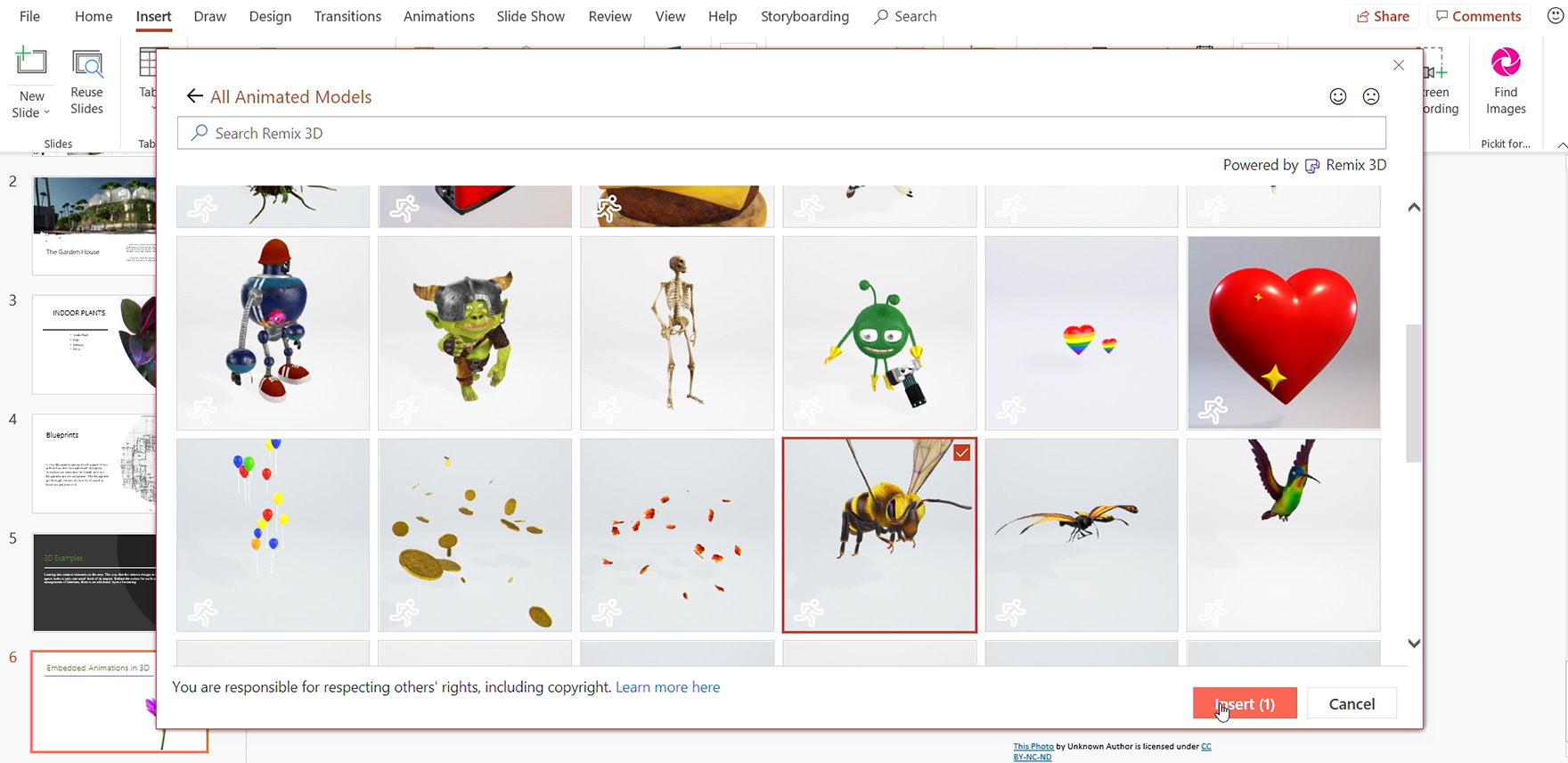Click the model list scrollbar thumb

(1414, 393)
